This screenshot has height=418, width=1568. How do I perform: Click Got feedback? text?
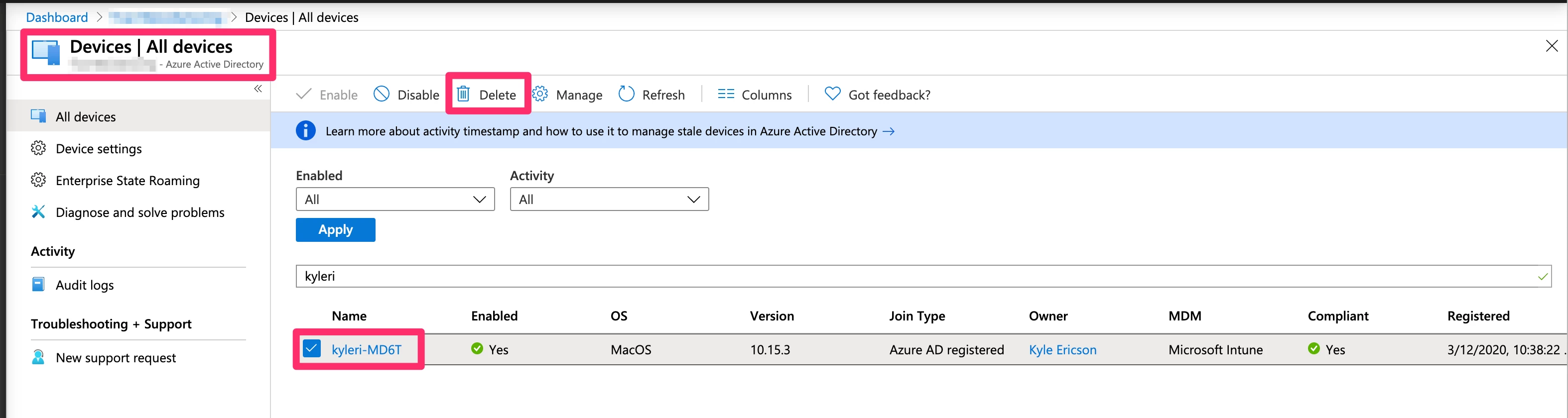(x=889, y=95)
